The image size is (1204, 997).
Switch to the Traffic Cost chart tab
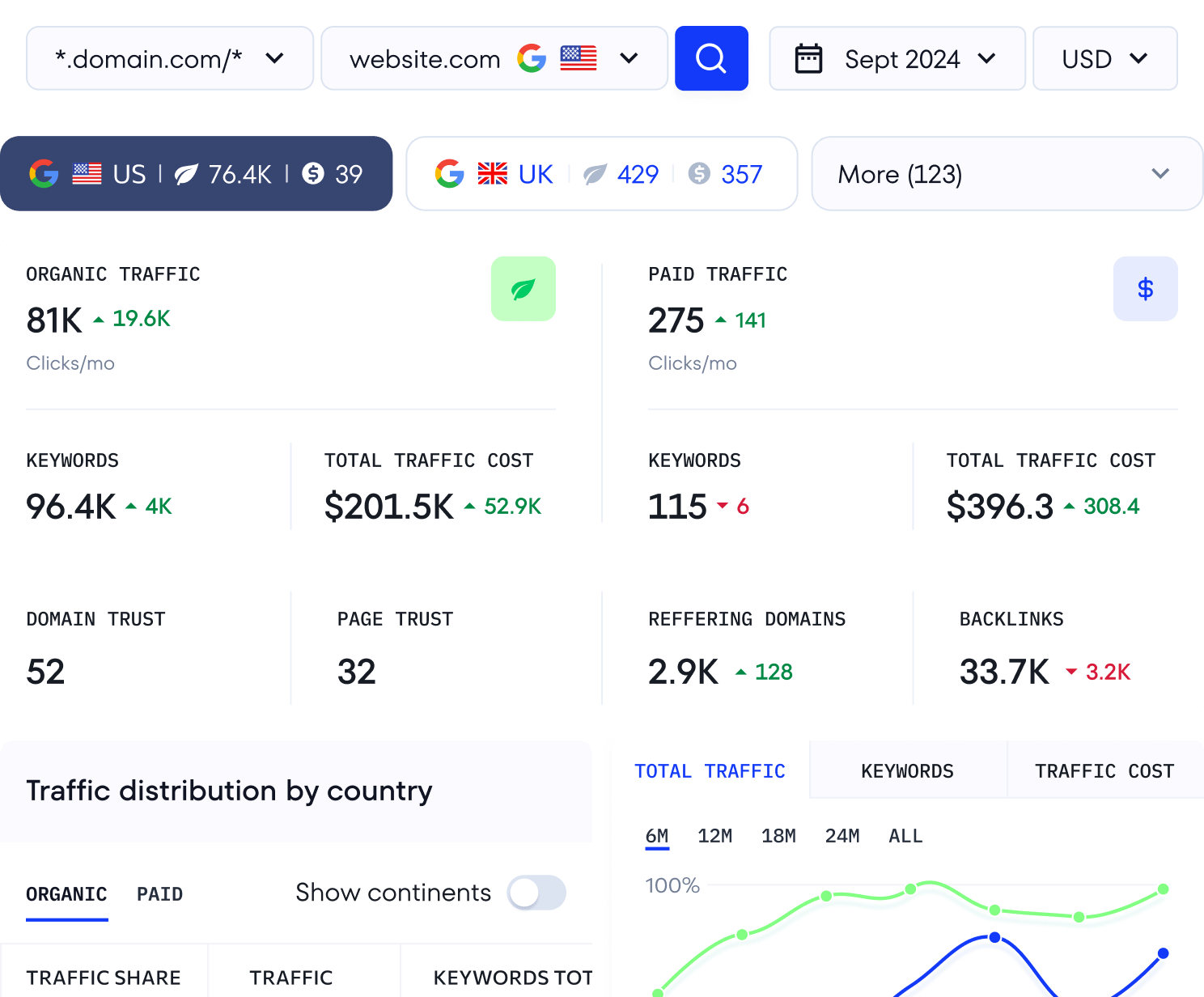click(1104, 771)
